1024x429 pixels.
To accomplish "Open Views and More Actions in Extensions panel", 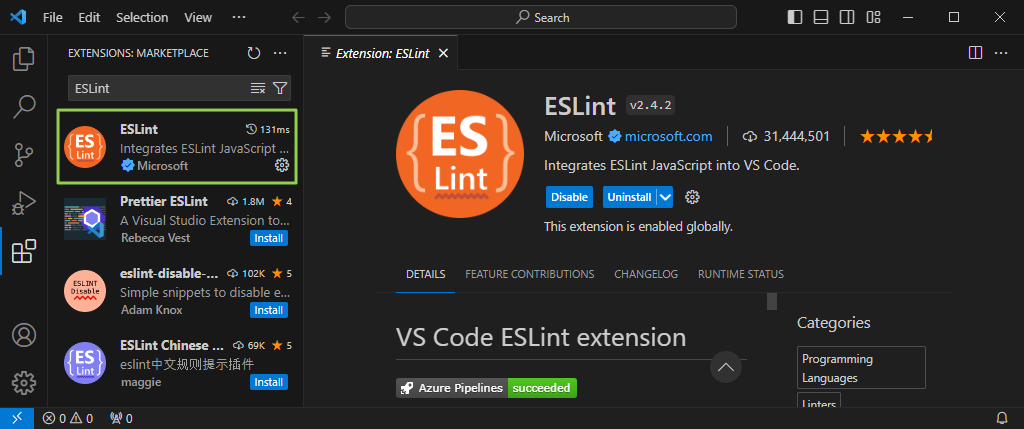I will click(x=280, y=53).
